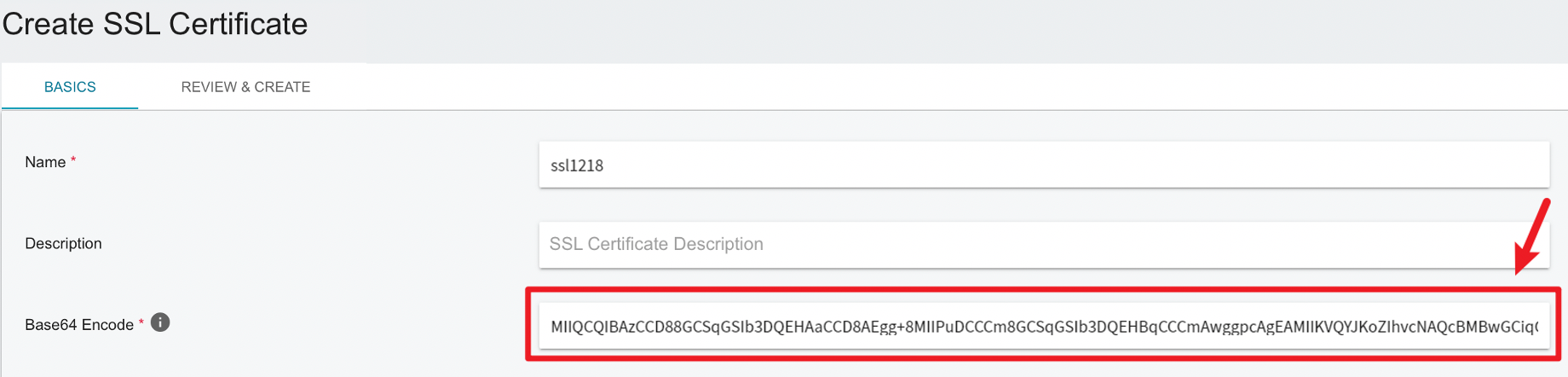Click the Description field label

(63, 243)
